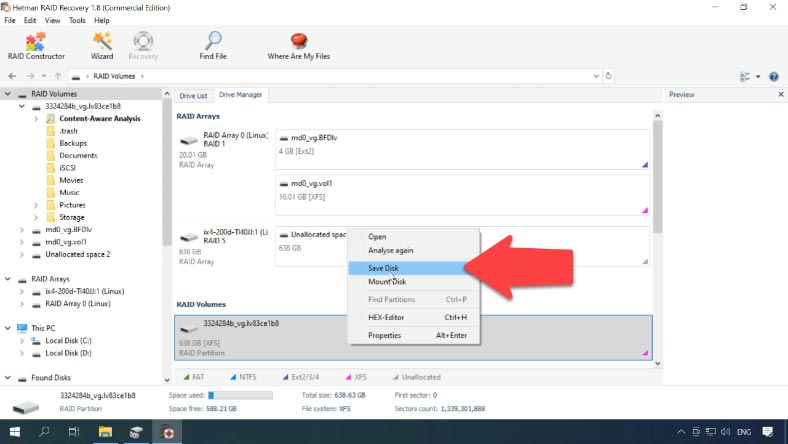Click RAID Array 0 disk icon

click(x=189, y=140)
